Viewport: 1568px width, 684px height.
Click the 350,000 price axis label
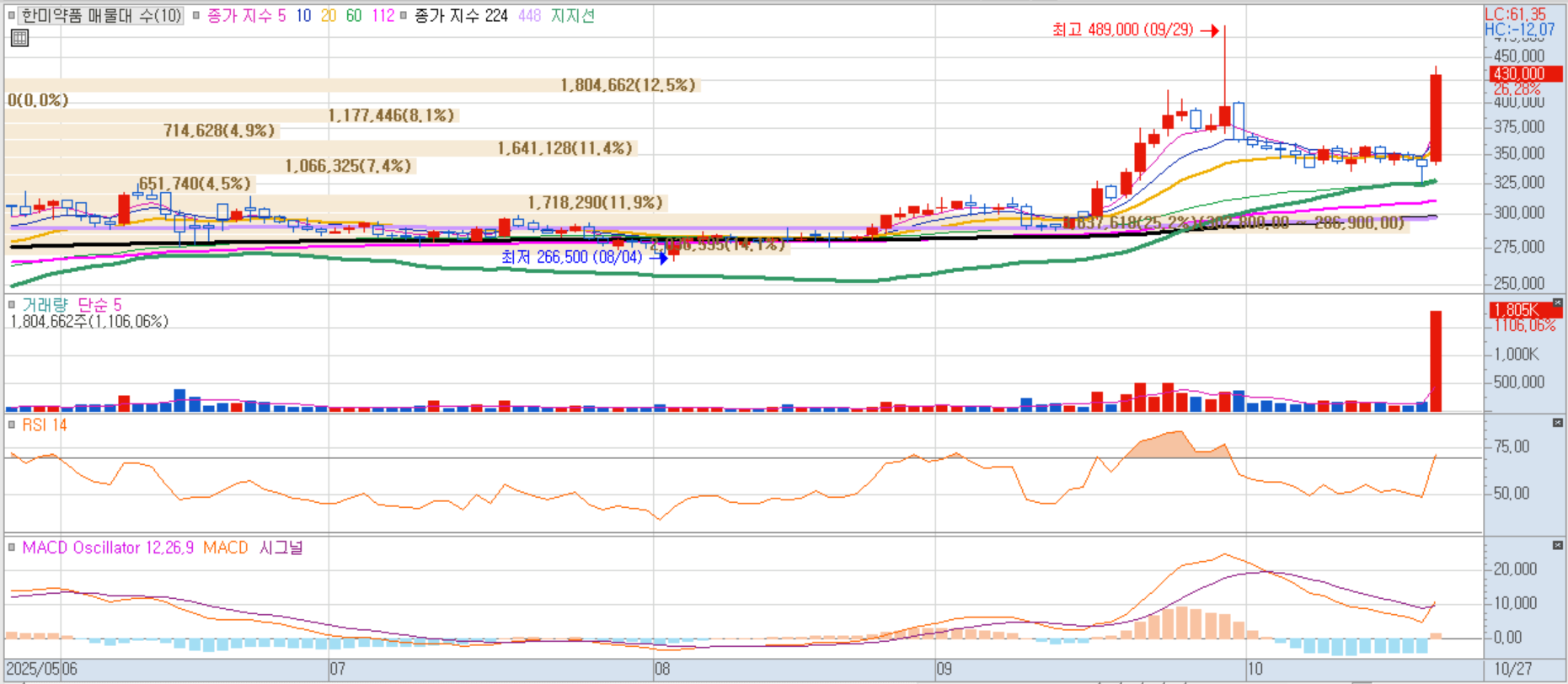coord(1519,154)
